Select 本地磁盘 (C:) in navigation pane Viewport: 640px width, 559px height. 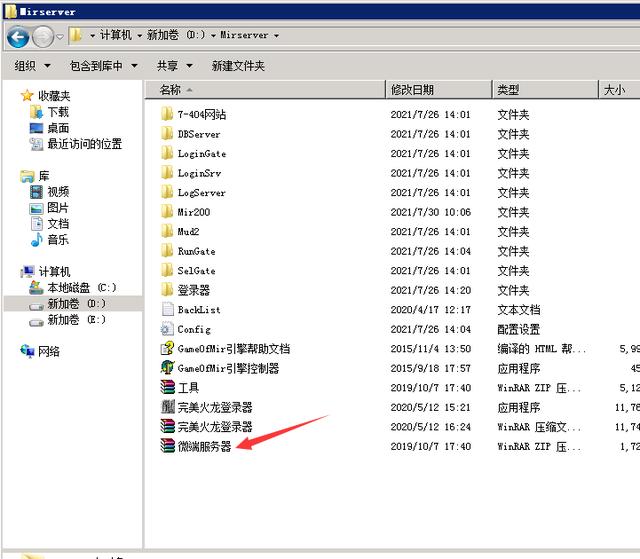coord(82,287)
